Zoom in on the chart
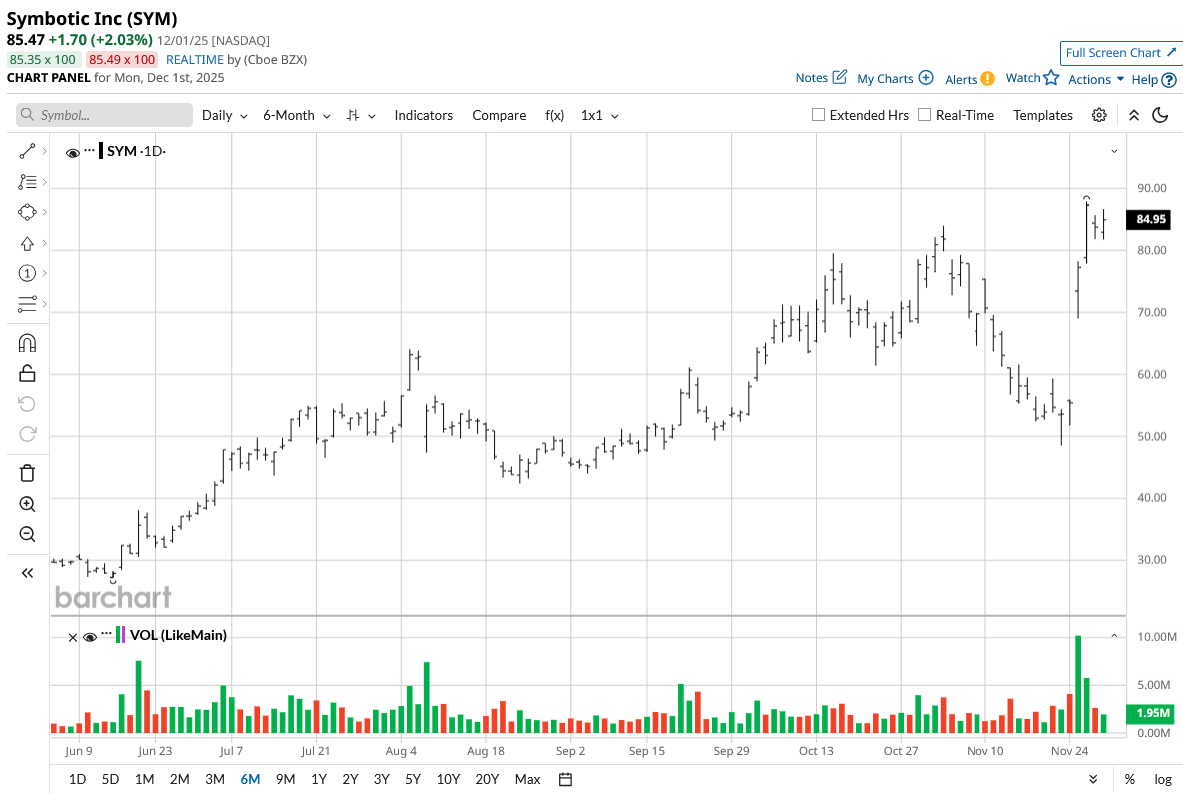 27,504
